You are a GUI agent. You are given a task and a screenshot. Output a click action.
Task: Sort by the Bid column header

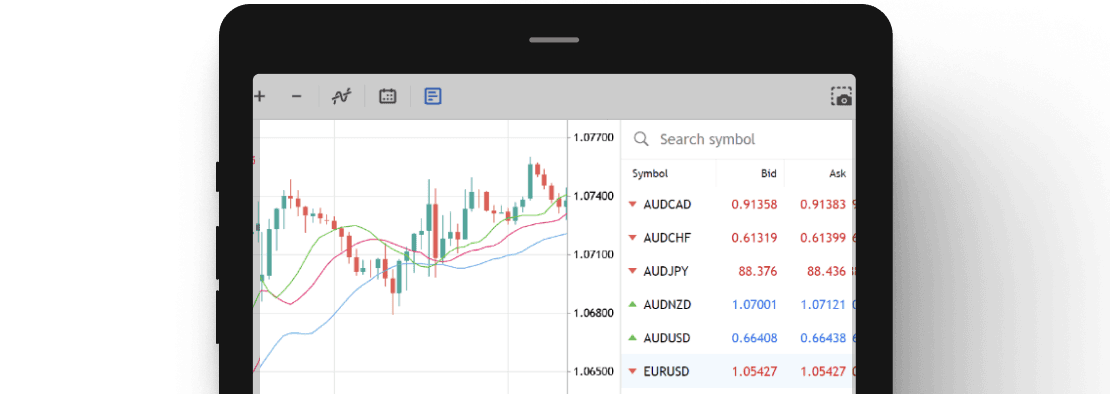coord(768,173)
